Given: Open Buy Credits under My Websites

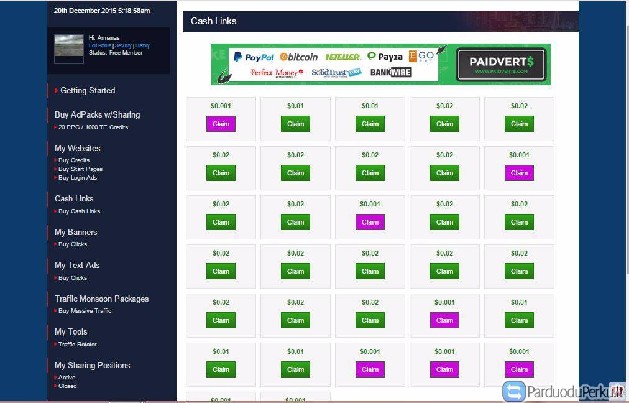Looking at the screenshot, I should click(76, 158).
